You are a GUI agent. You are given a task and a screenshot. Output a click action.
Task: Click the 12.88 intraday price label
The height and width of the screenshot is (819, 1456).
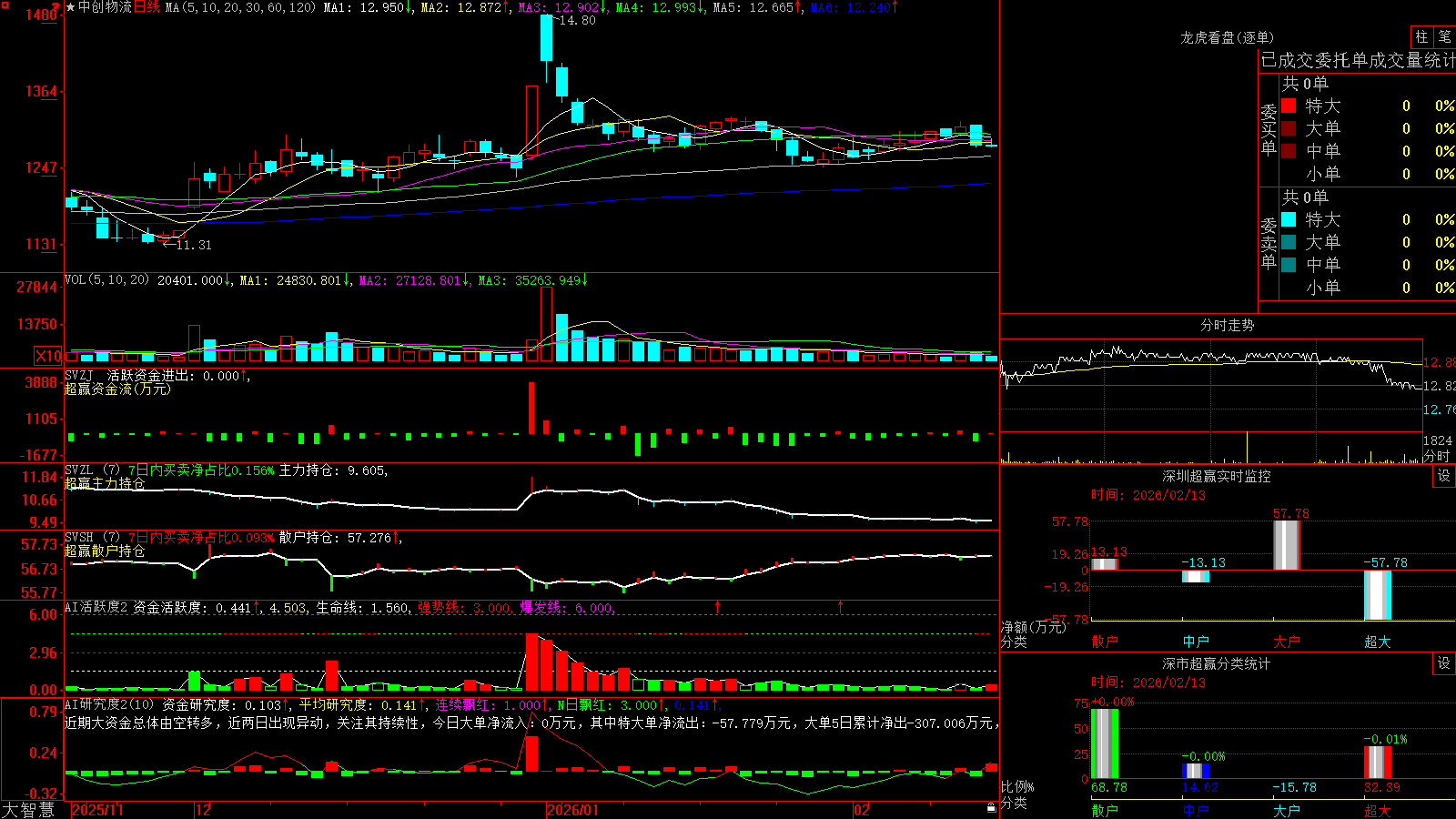pyautogui.click(x=1440, y=362)
